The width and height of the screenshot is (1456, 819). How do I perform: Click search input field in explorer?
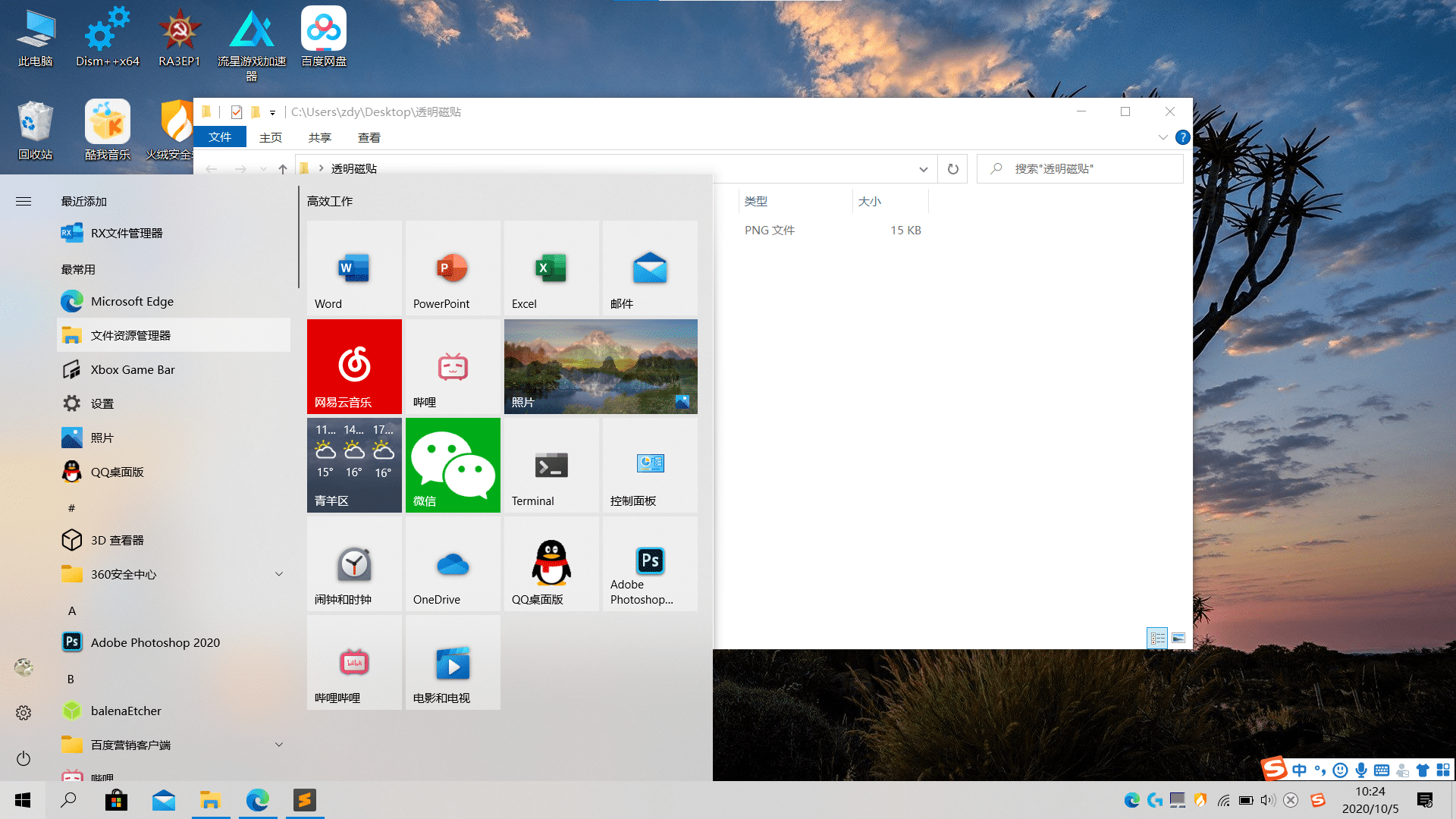[x=1079, y=168]
